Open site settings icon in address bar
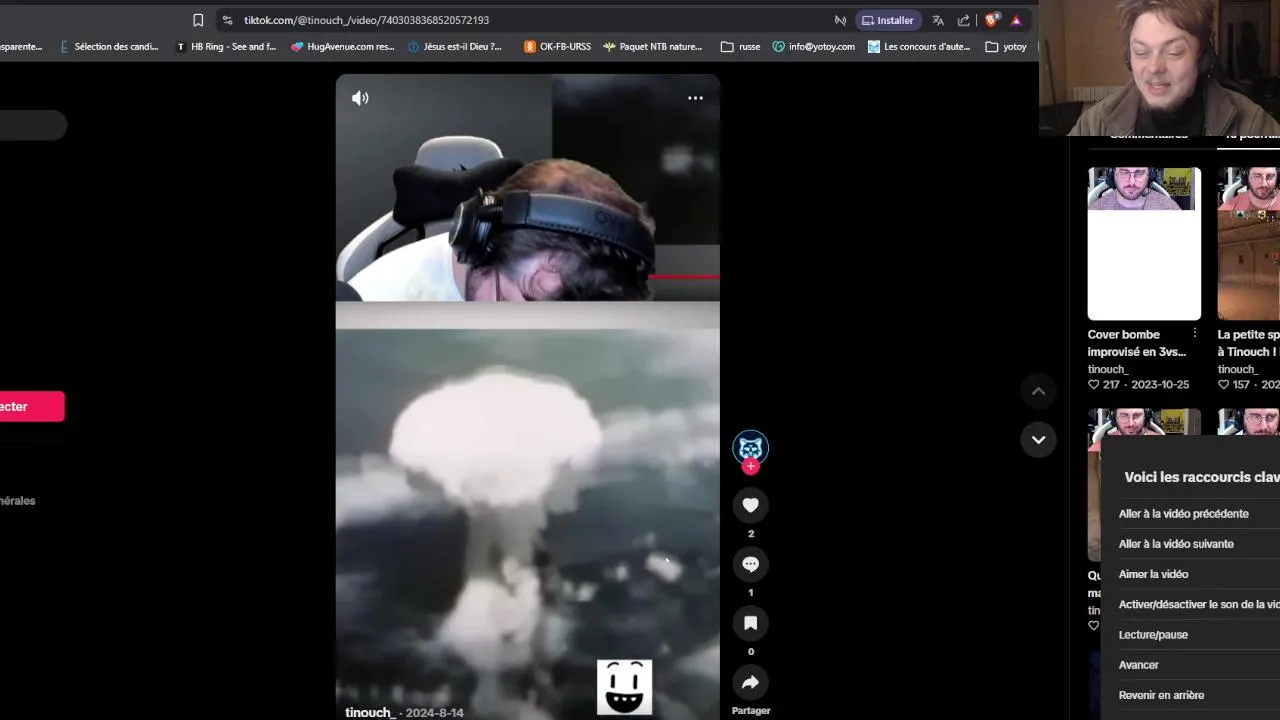 point(227,20)
